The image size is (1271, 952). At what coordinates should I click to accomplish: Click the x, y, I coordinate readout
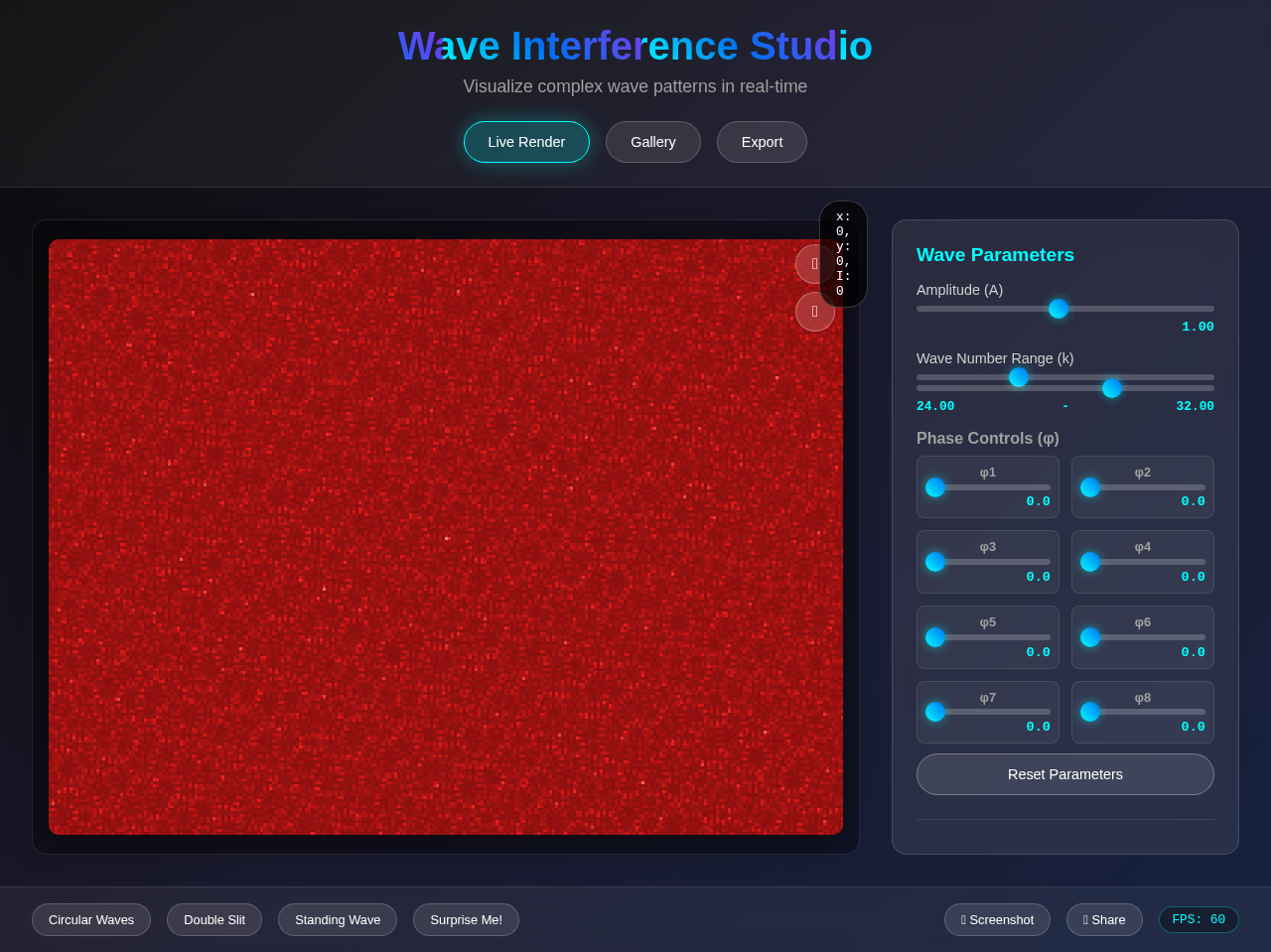(842, 254)
